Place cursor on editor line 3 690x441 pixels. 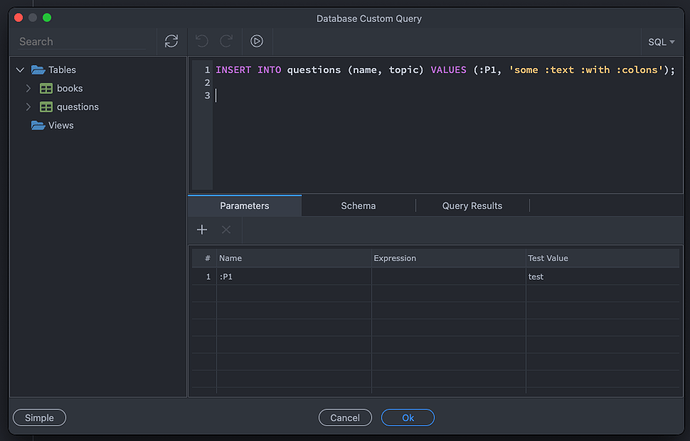click(448, 96)
